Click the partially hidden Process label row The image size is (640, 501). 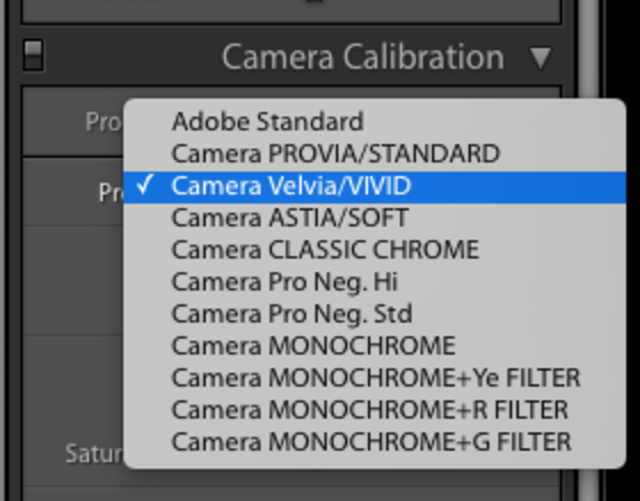(x=102, y=122)
